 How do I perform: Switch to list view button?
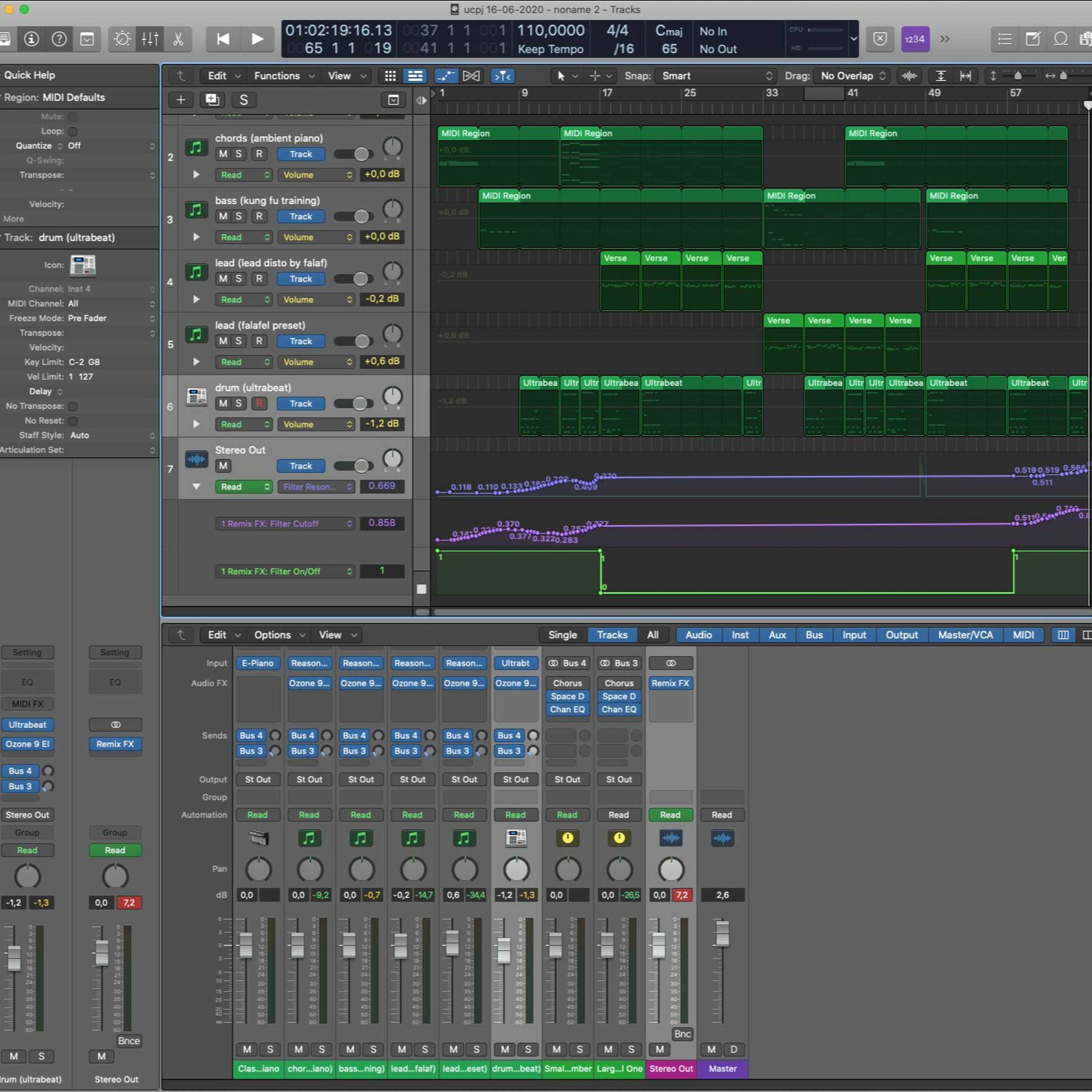coord(415,76)
